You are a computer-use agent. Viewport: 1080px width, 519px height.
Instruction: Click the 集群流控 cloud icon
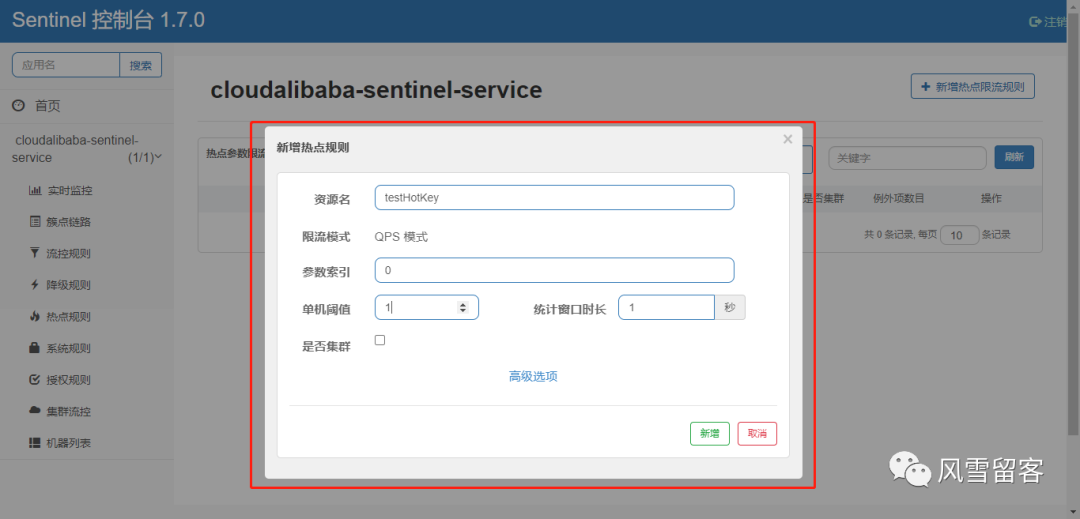point(35,411)
